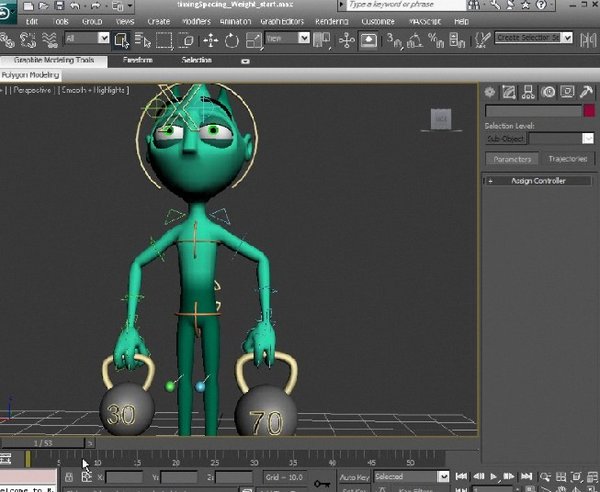The height and width of the screenshot is (492, 600).
Task: Click the Select Object arrow tool
Action: pos(121,40)
